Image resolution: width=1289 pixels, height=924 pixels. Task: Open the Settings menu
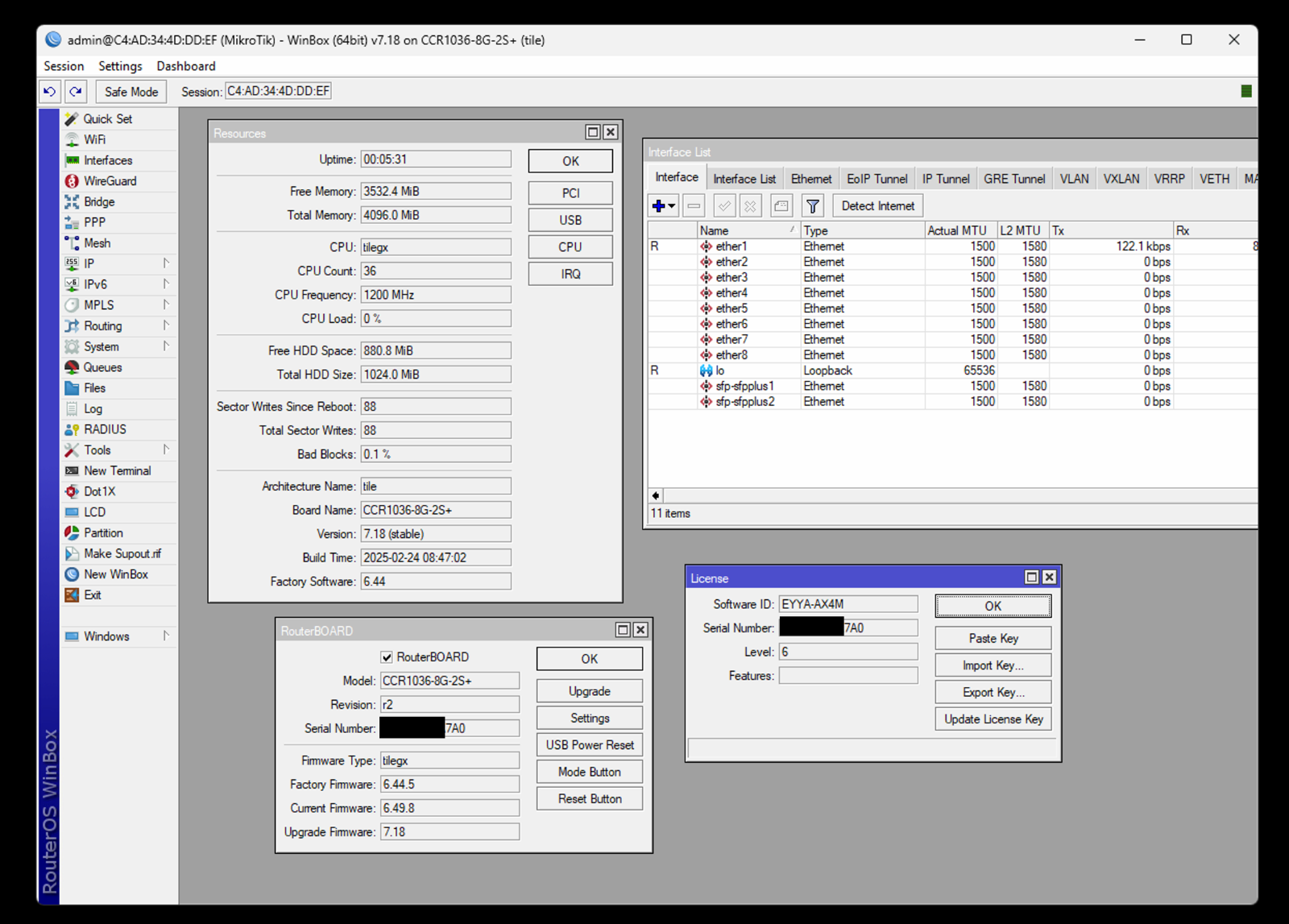(120, 66)
